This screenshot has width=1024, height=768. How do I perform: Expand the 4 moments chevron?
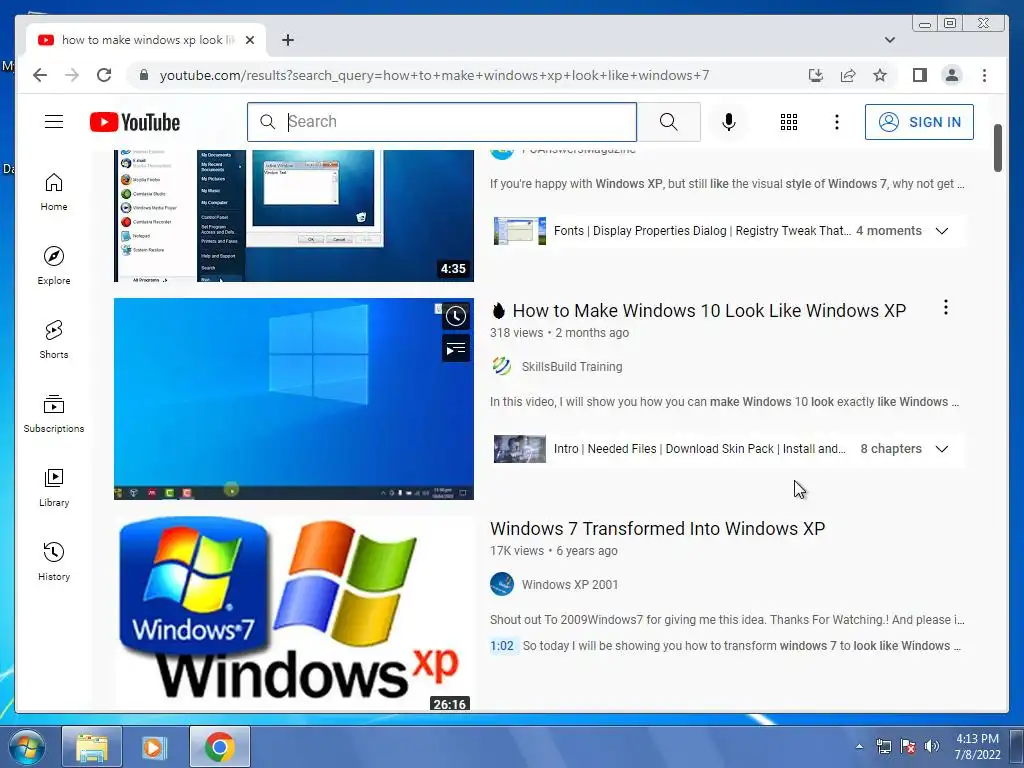point(942,231)
